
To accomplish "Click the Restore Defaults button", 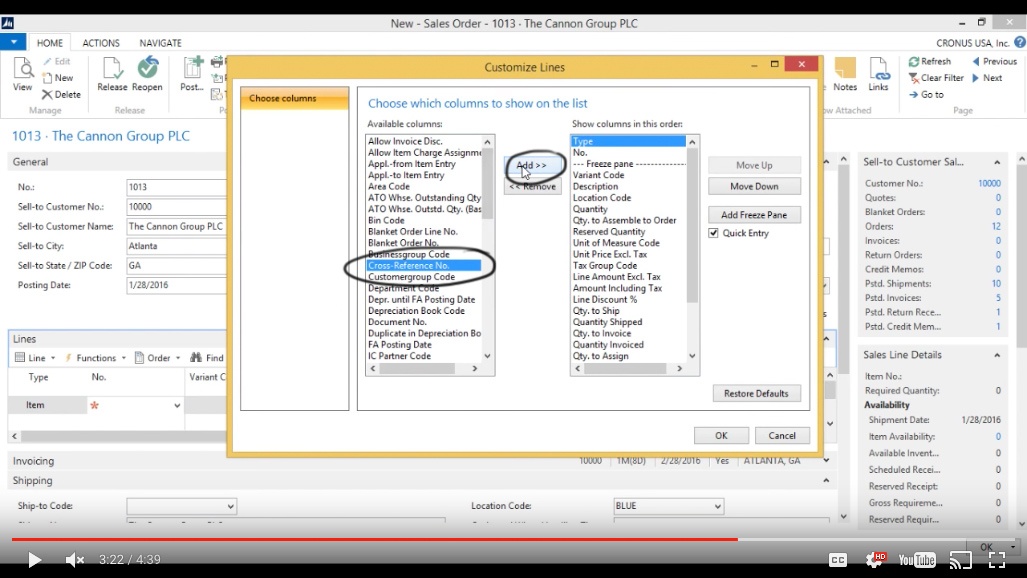I will point(756,393).
